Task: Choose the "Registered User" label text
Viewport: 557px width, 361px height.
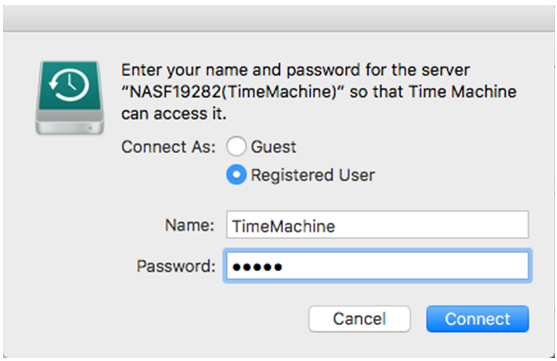Action: coord(313,175)
